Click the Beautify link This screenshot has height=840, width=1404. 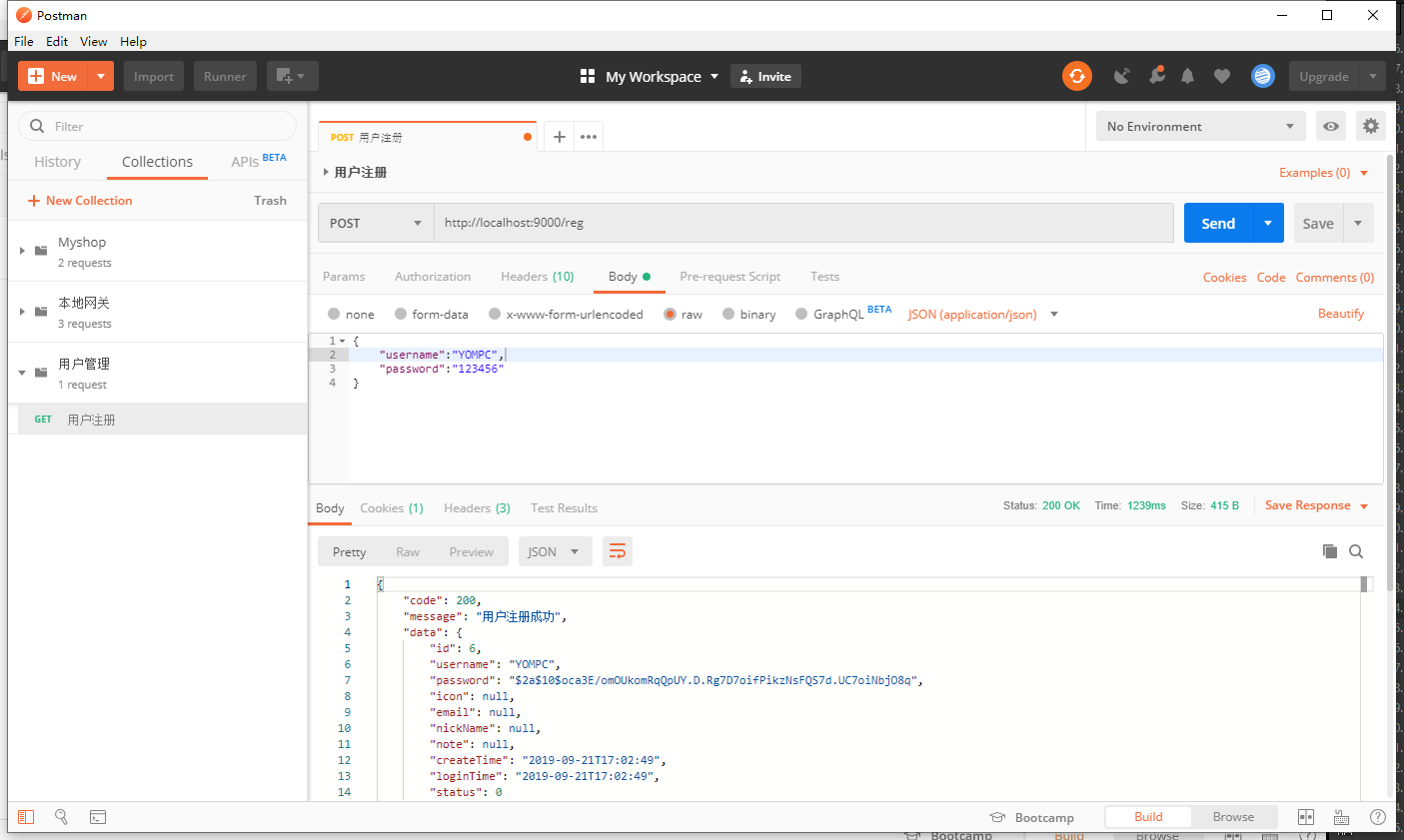pyautogui.click(x=1340, y=314)
